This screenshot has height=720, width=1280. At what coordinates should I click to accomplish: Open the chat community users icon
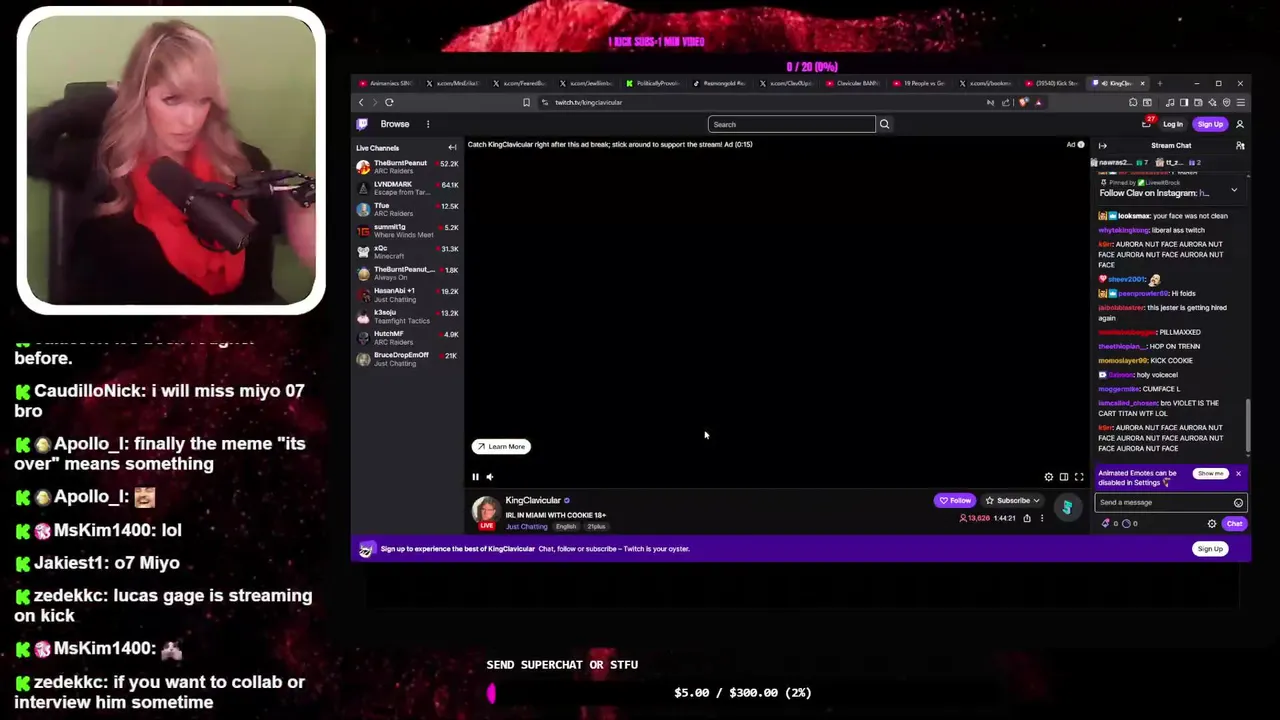pos(1240,146)
